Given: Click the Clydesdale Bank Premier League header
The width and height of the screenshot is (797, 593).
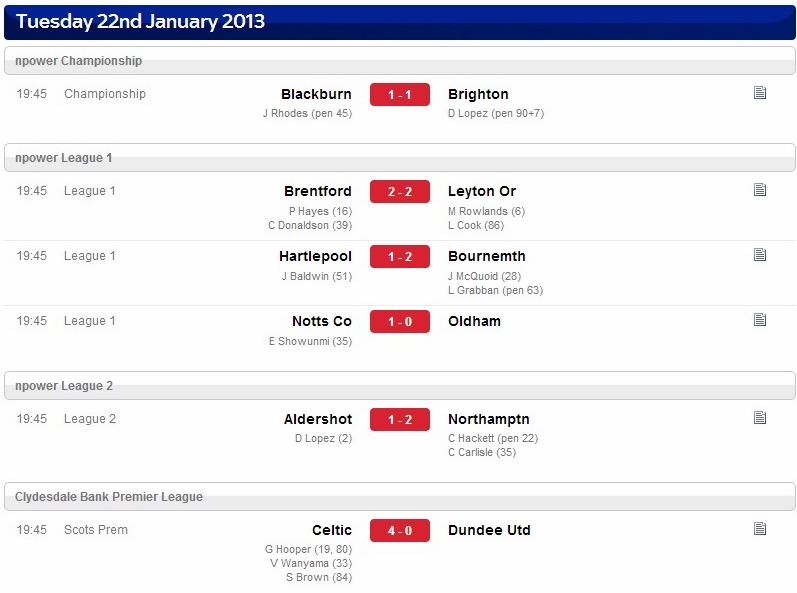Looking at the screenshot, I should pos(400,496).
